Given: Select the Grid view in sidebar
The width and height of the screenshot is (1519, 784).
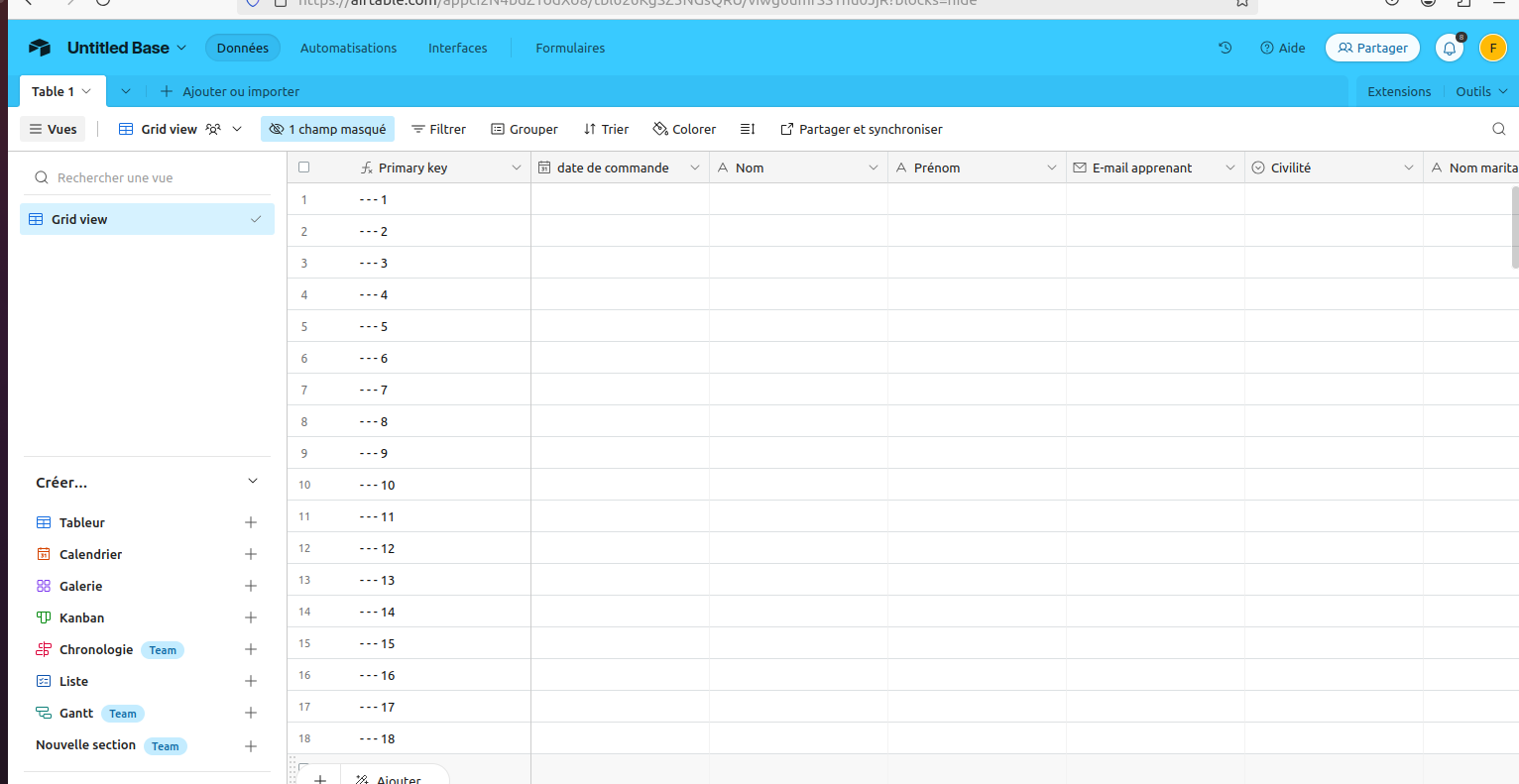Looking at the screenshot, I should click(x=147, y=219).
